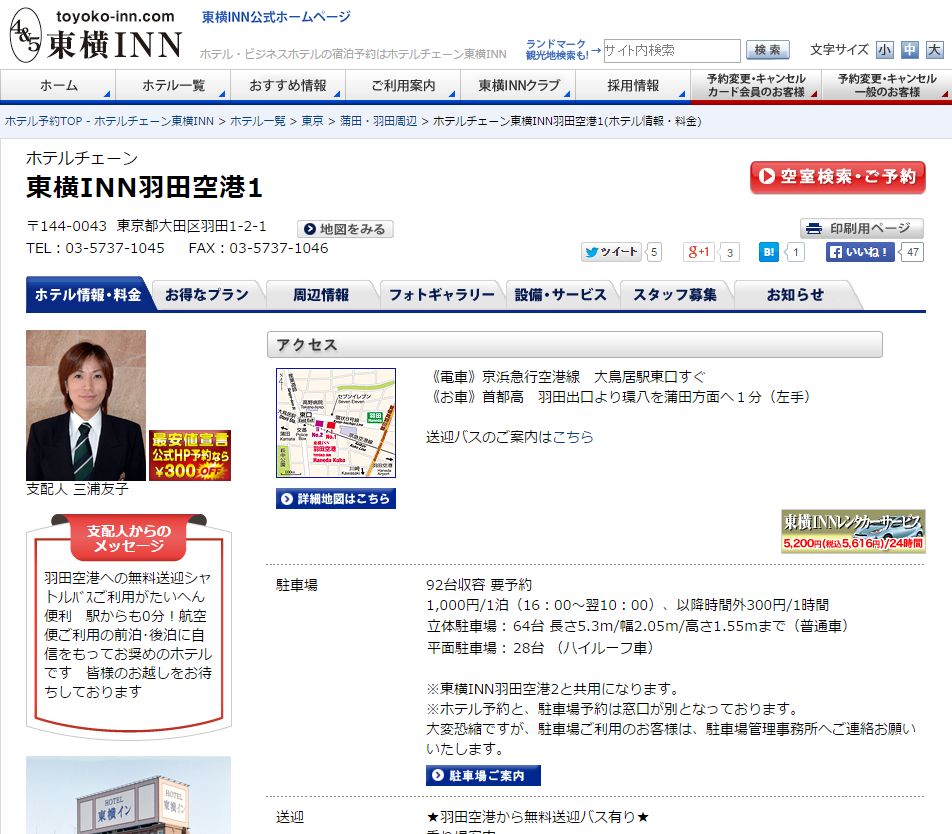Image resolution: width=952 pixels, height=834 pixels.
Task: Click the Twitter tweet button
Action: point(611,252)
